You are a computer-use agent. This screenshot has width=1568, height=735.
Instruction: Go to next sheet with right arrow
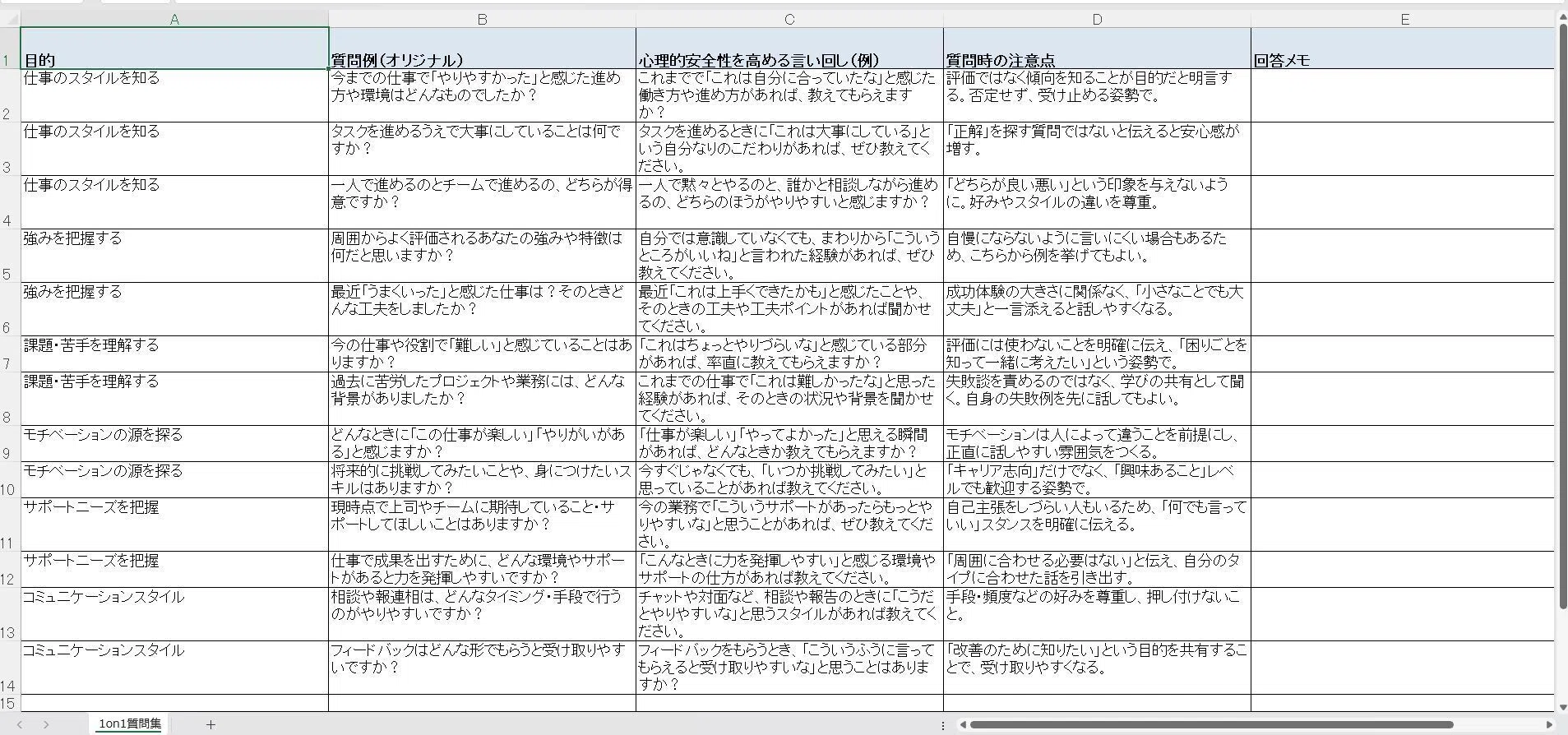(46, 724)
